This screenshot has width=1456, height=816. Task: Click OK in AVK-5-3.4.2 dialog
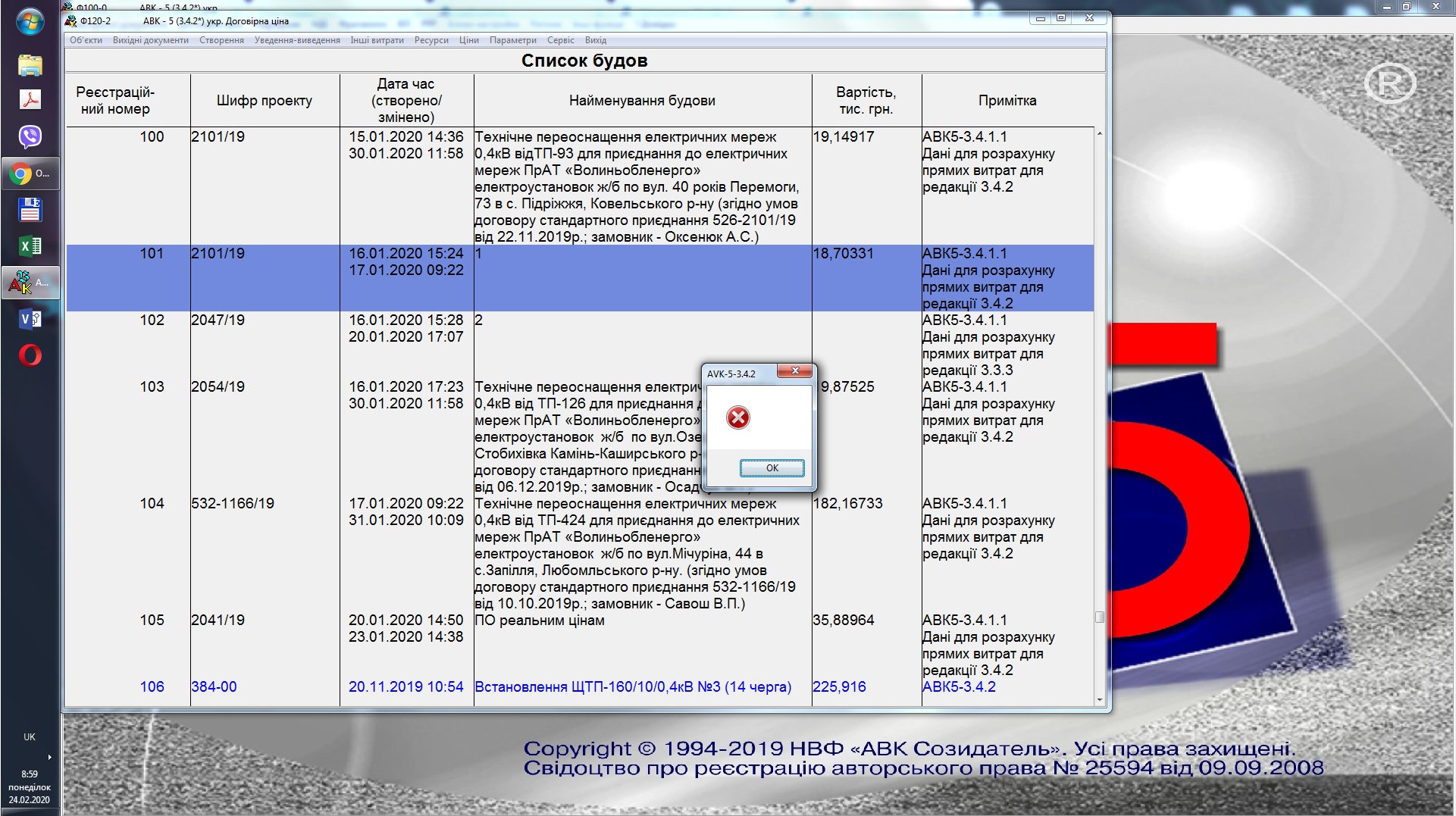(x=772, y=468)
